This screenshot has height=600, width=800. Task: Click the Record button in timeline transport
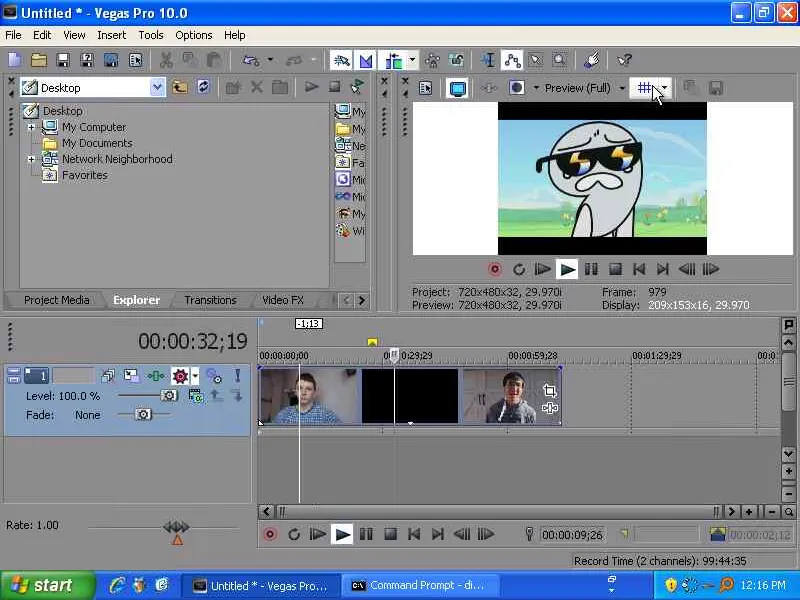tap(270, 535)
